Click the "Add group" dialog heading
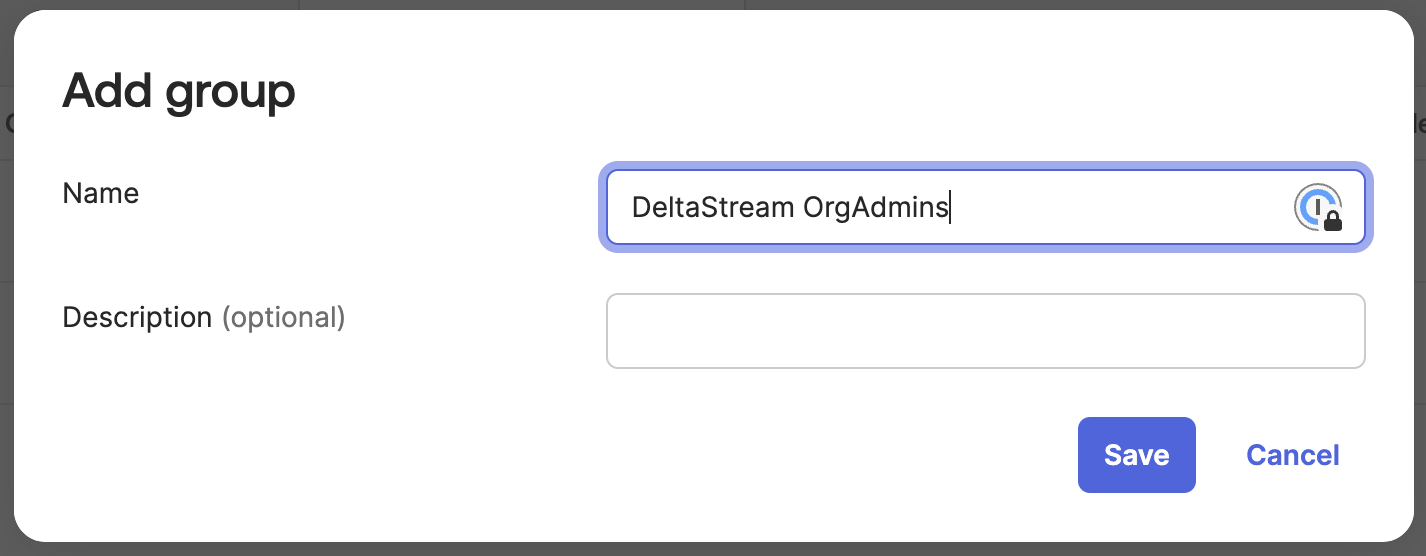The height and width of the screenshot is (556, 1426). point(179,92)
